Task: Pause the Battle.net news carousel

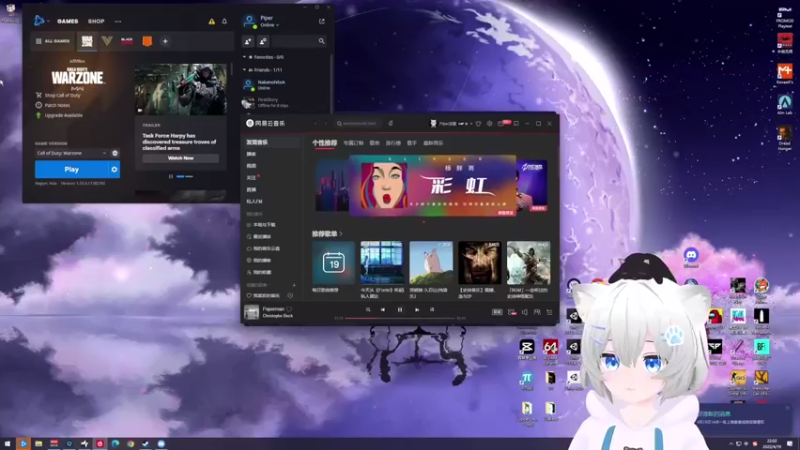Action: coord(171,177)
